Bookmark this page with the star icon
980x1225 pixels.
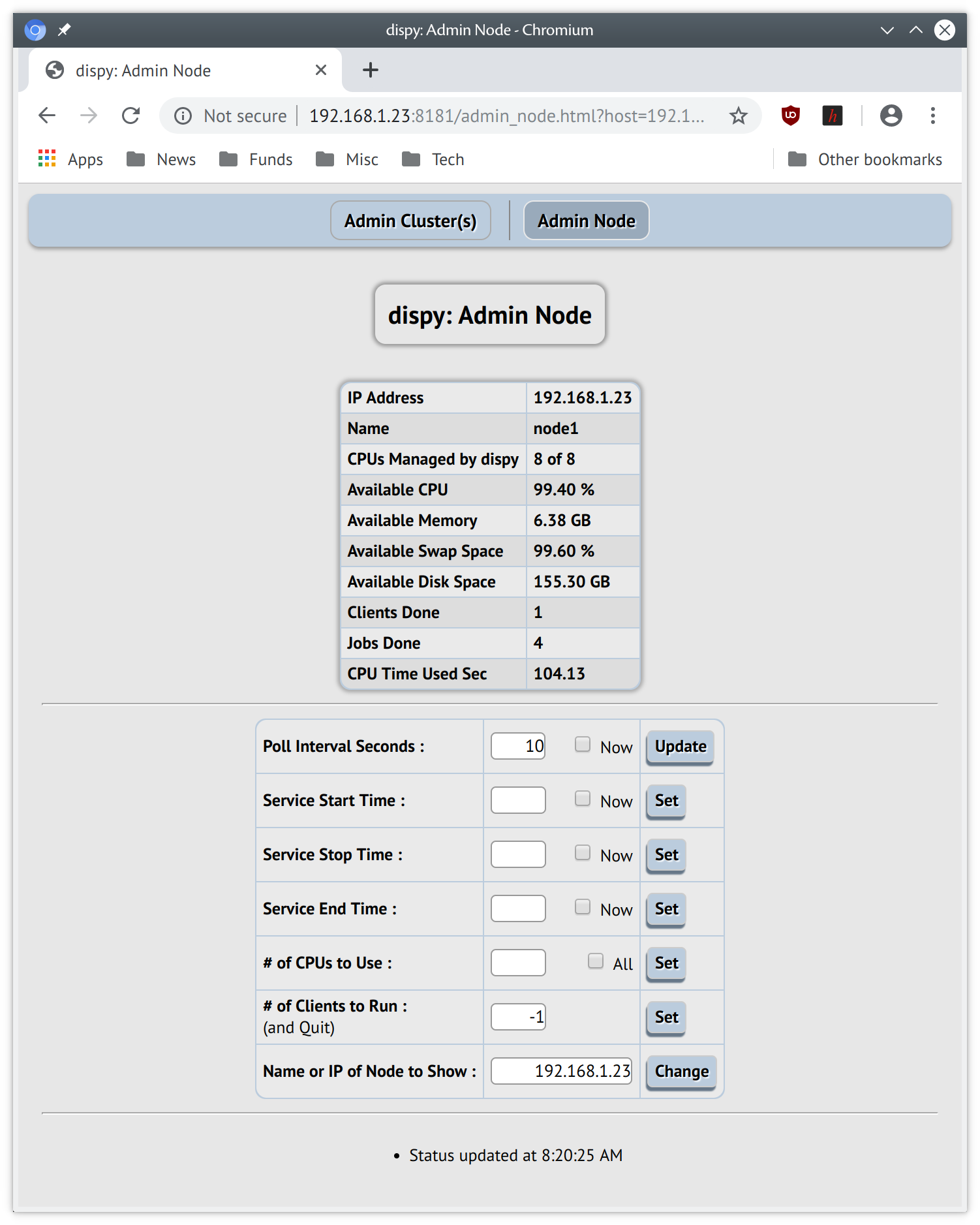click(x=738, y=116)
